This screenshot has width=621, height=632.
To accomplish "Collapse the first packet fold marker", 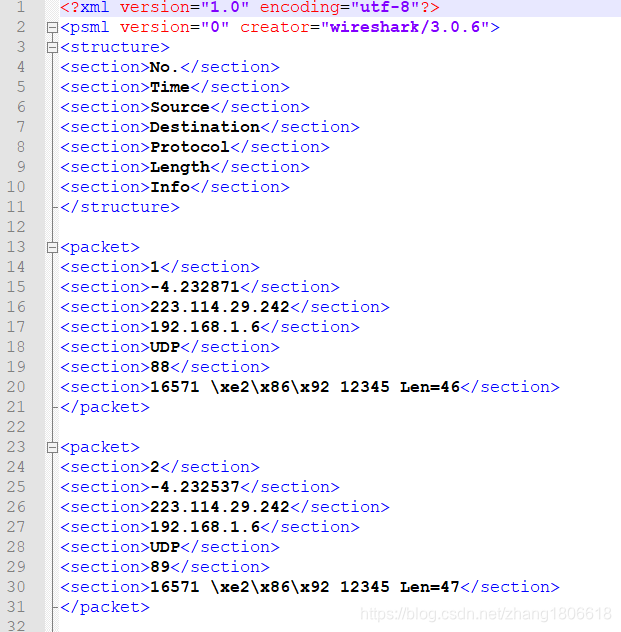I will tap(52, 247).
